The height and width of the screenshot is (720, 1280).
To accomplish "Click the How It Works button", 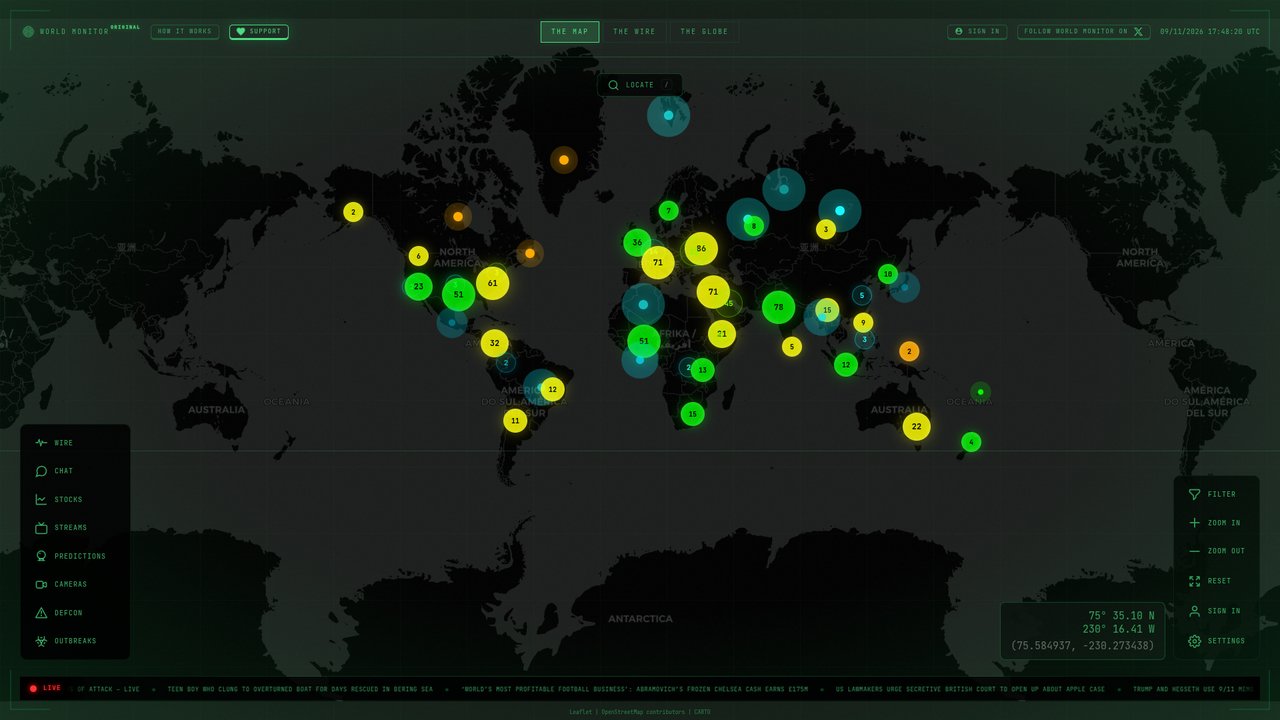I will click(185, 31).
